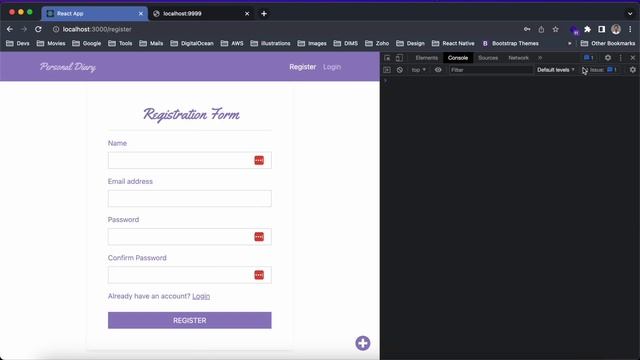Toggle the console sidebar icon
640x360 pixels.
(x=387, y=70)
